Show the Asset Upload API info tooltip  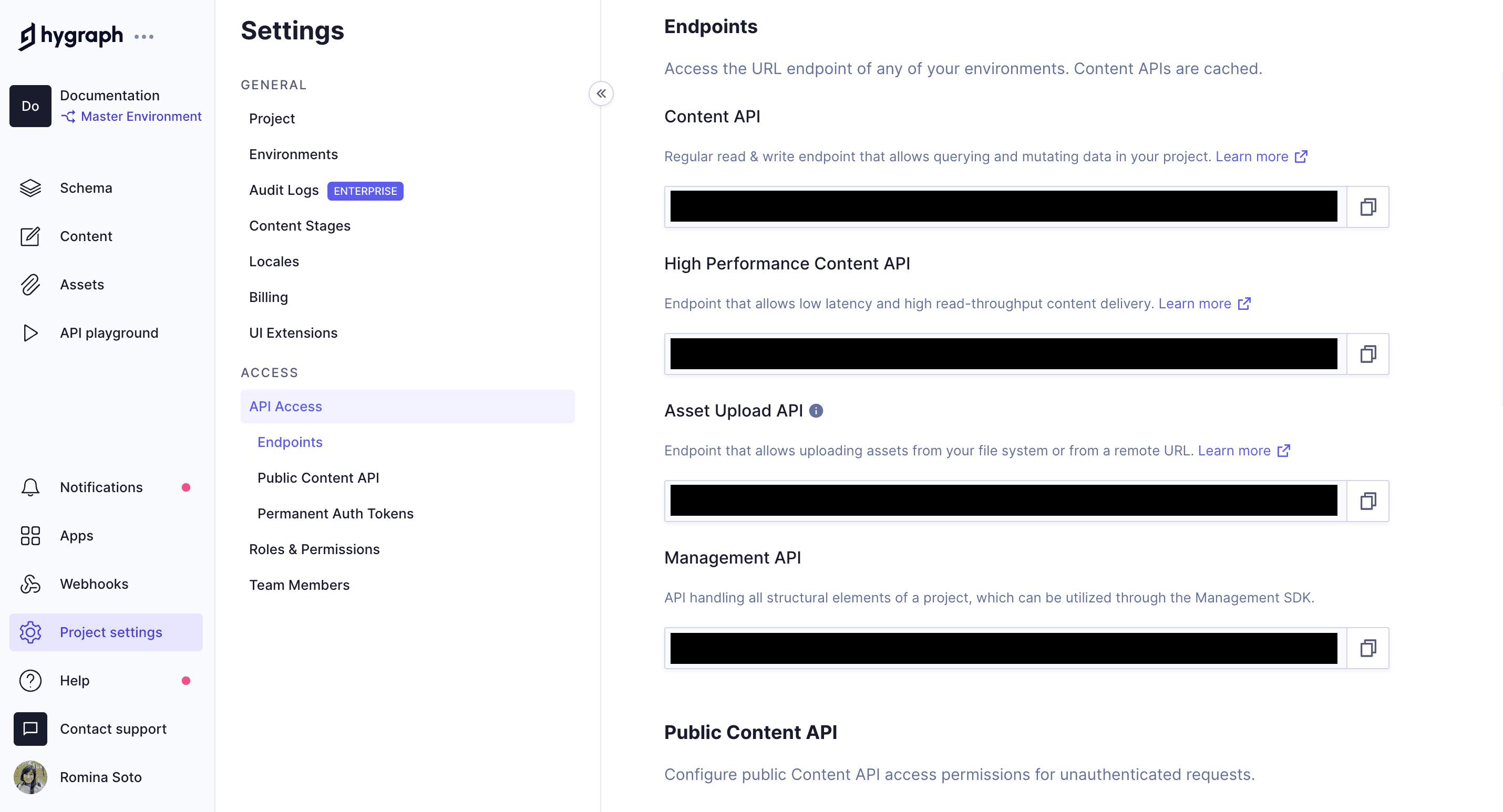click(x=816, y=410)
